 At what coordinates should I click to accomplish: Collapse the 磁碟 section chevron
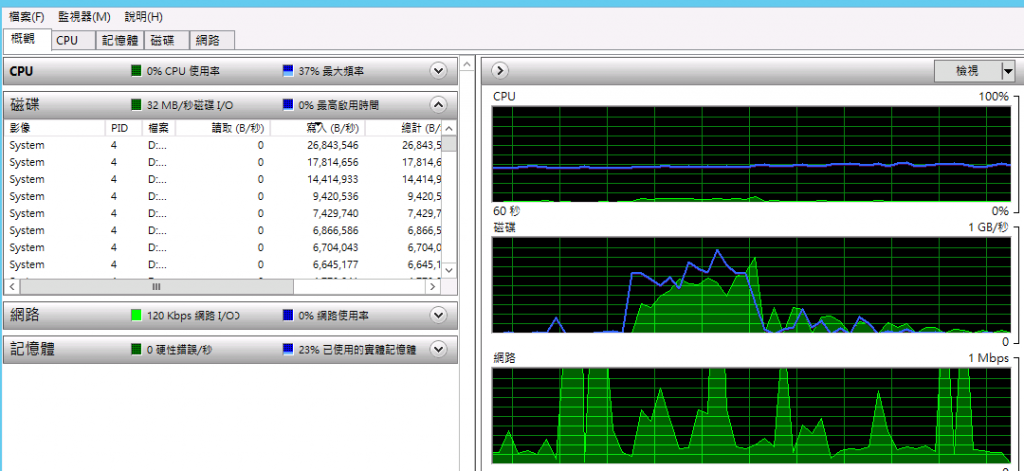[438, 105]
